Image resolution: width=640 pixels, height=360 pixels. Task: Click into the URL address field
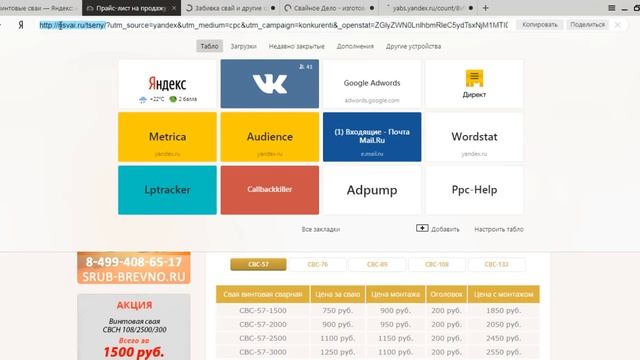[x=273, y=25]
